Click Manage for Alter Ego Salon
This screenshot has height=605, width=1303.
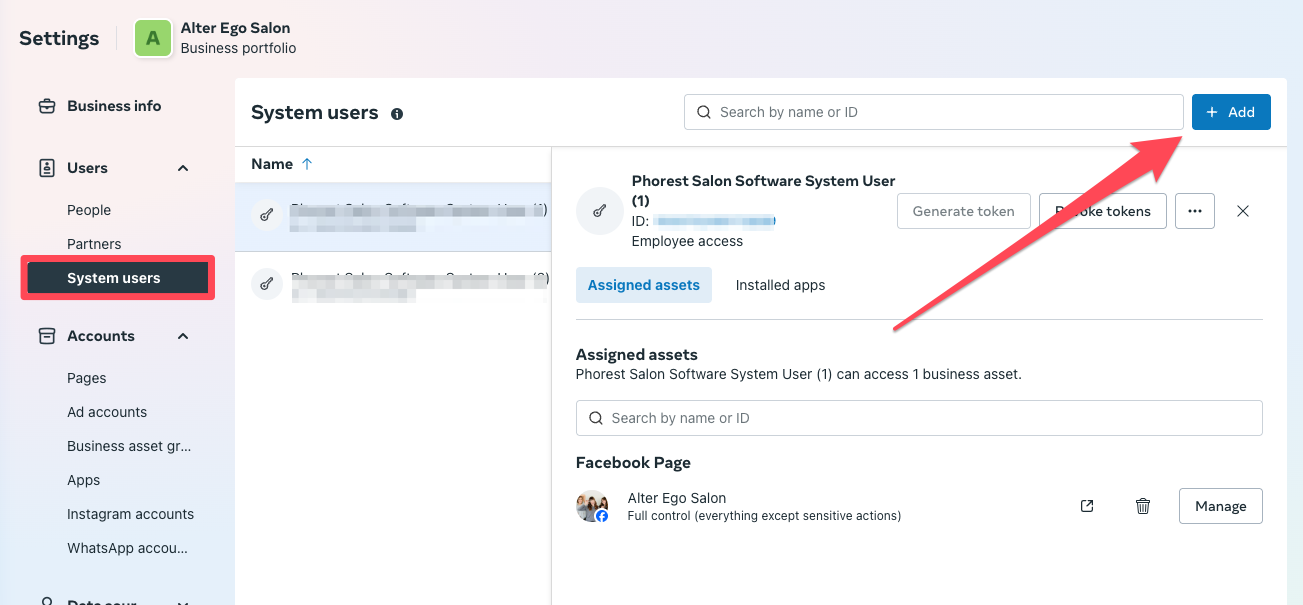(x=1221, y=506)
